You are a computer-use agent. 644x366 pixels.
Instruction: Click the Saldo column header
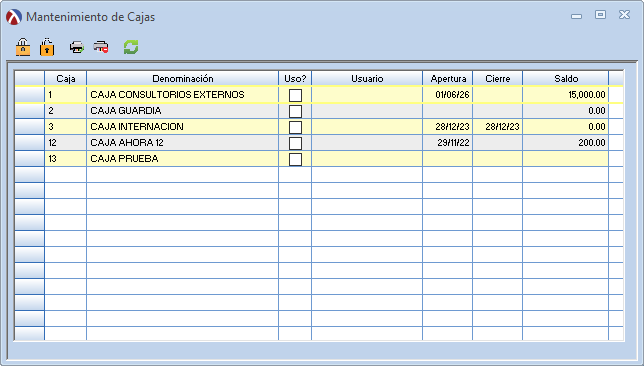[x=566, y=78]
